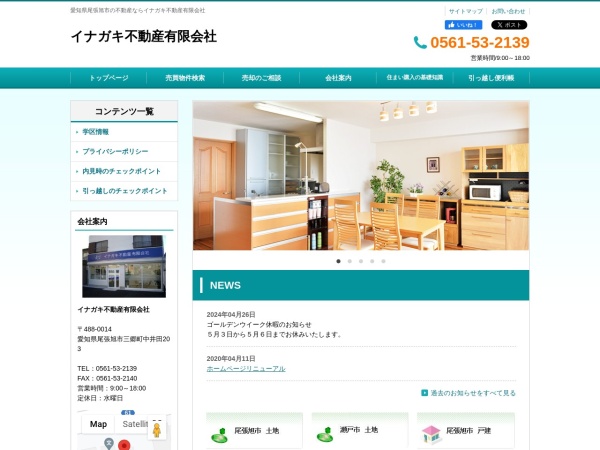Open 売却のご相談 in the navigation bar
The width and height of the screenshot is (600, 450).
(261, 78)
